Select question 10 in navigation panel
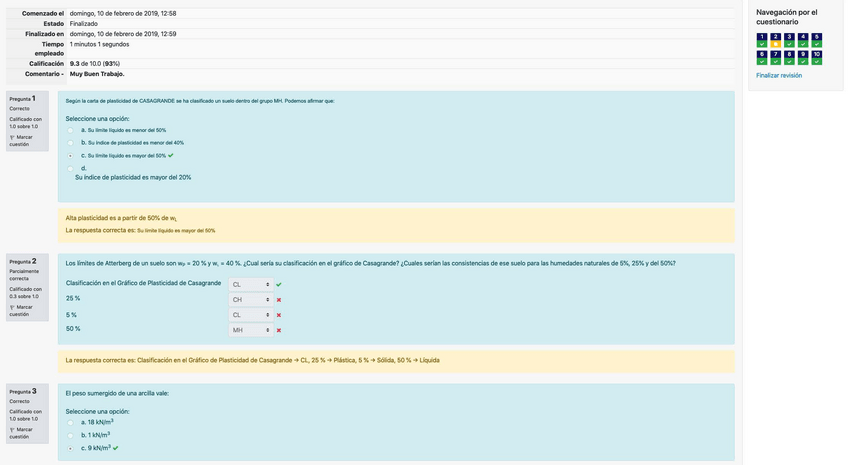Image resolution: width=848 pixels, height=465 pixels. (817, 58)
